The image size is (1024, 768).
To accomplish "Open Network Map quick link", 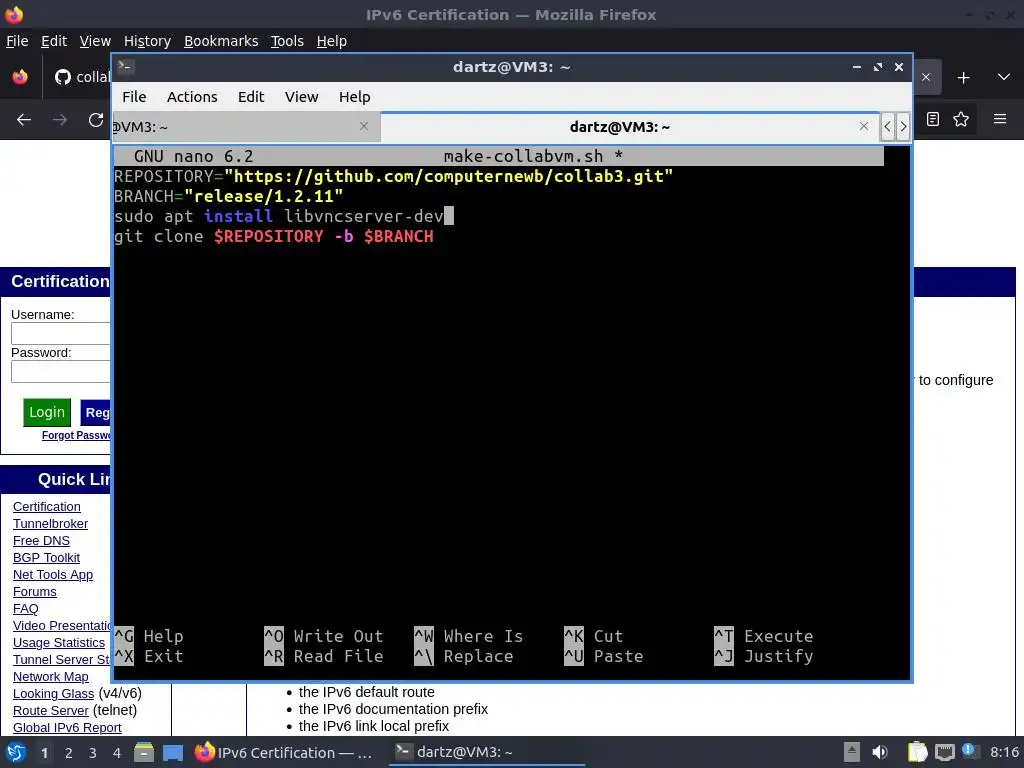I will 50,677.
